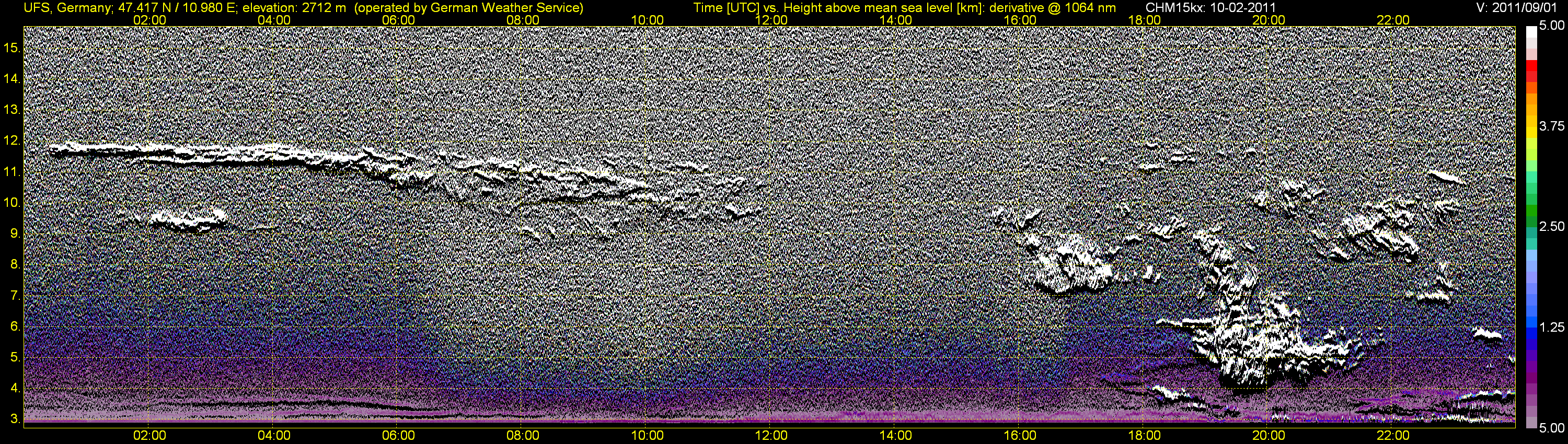This screenshot has height=444, width=1568.
Task: Click the colorbar value '2.50'
Action: 1552,226
